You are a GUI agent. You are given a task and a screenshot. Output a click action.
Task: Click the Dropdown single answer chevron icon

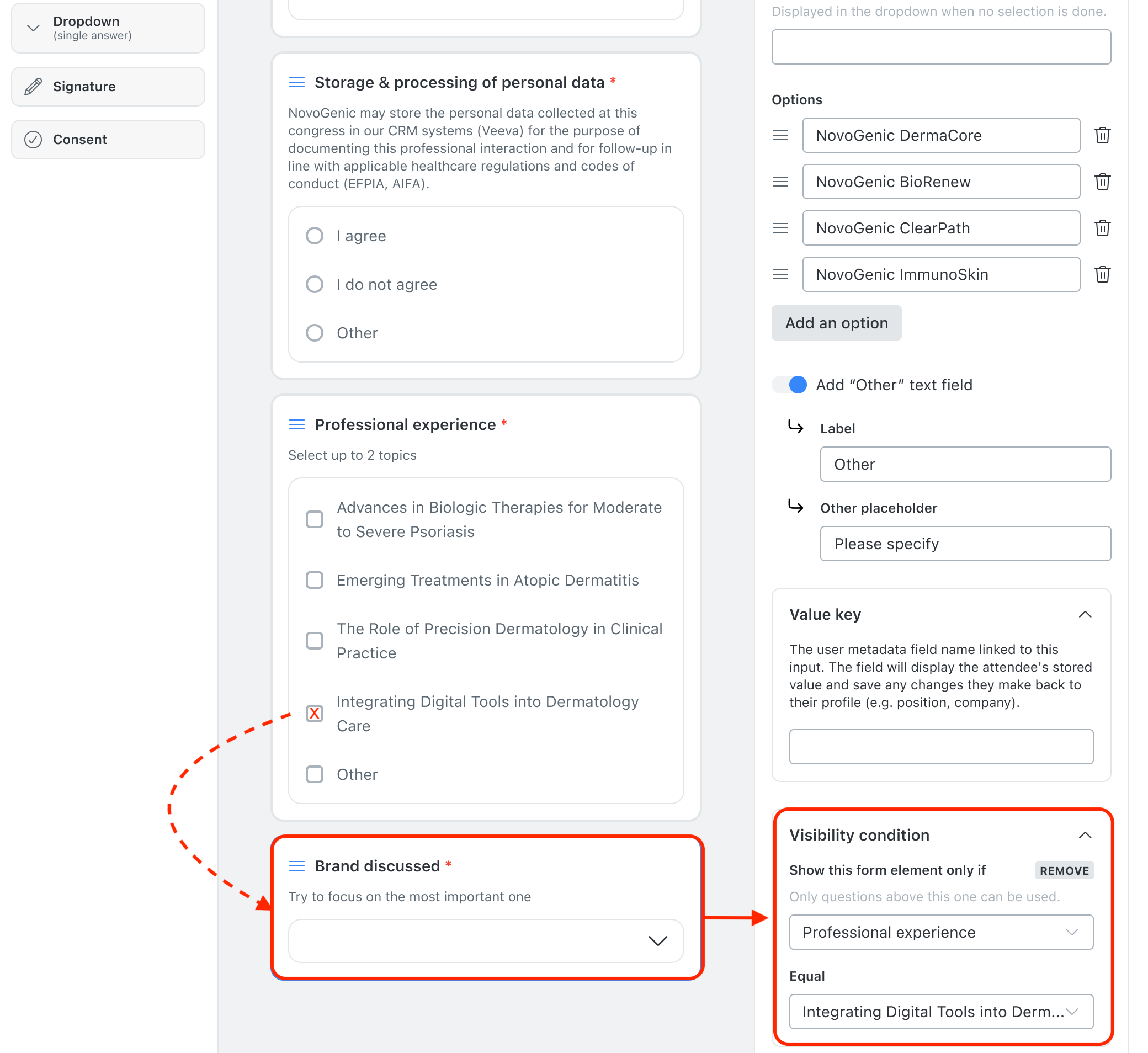[x=33, y=28]
